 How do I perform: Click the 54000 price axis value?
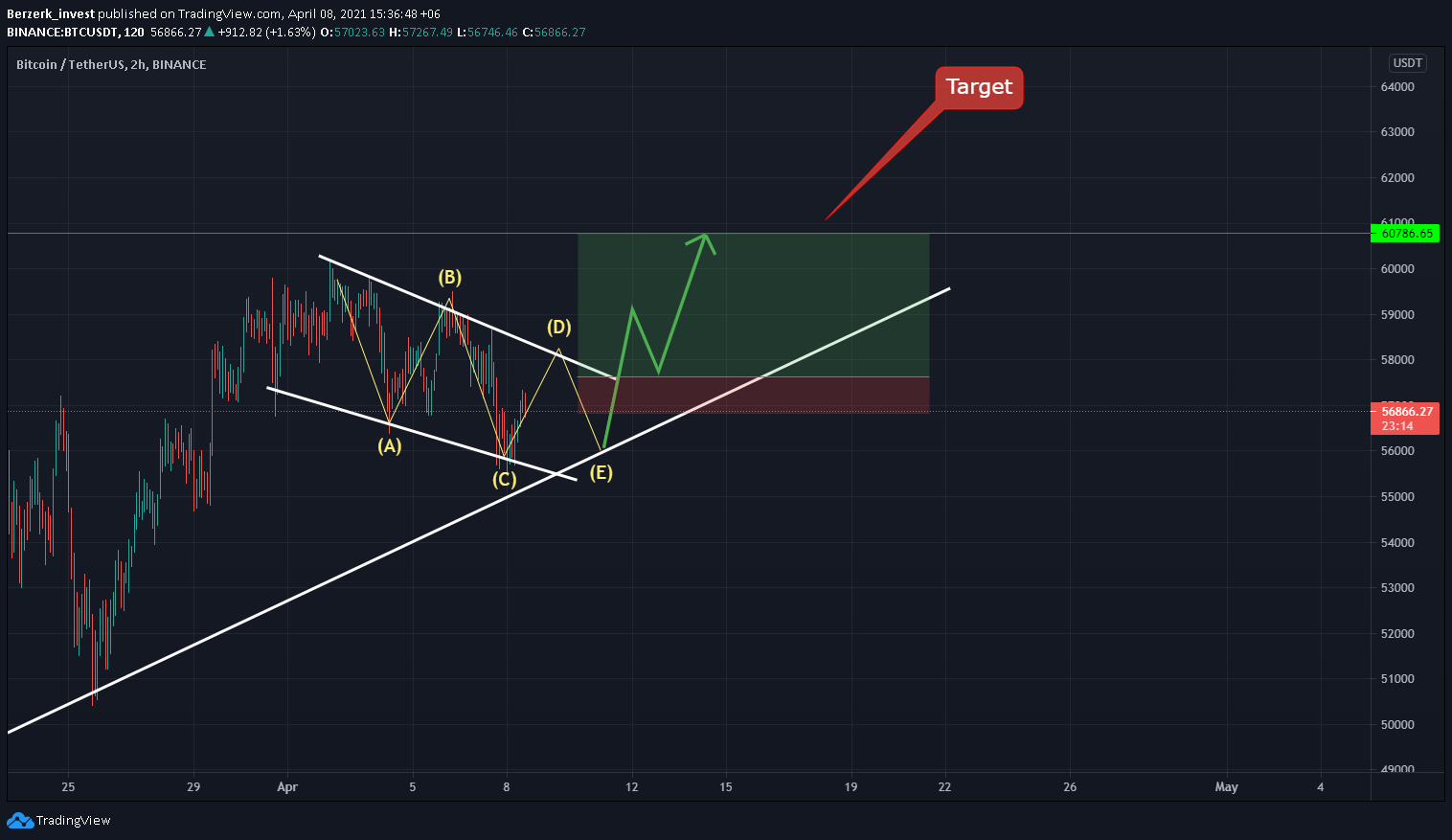[x=1397, y=543]
